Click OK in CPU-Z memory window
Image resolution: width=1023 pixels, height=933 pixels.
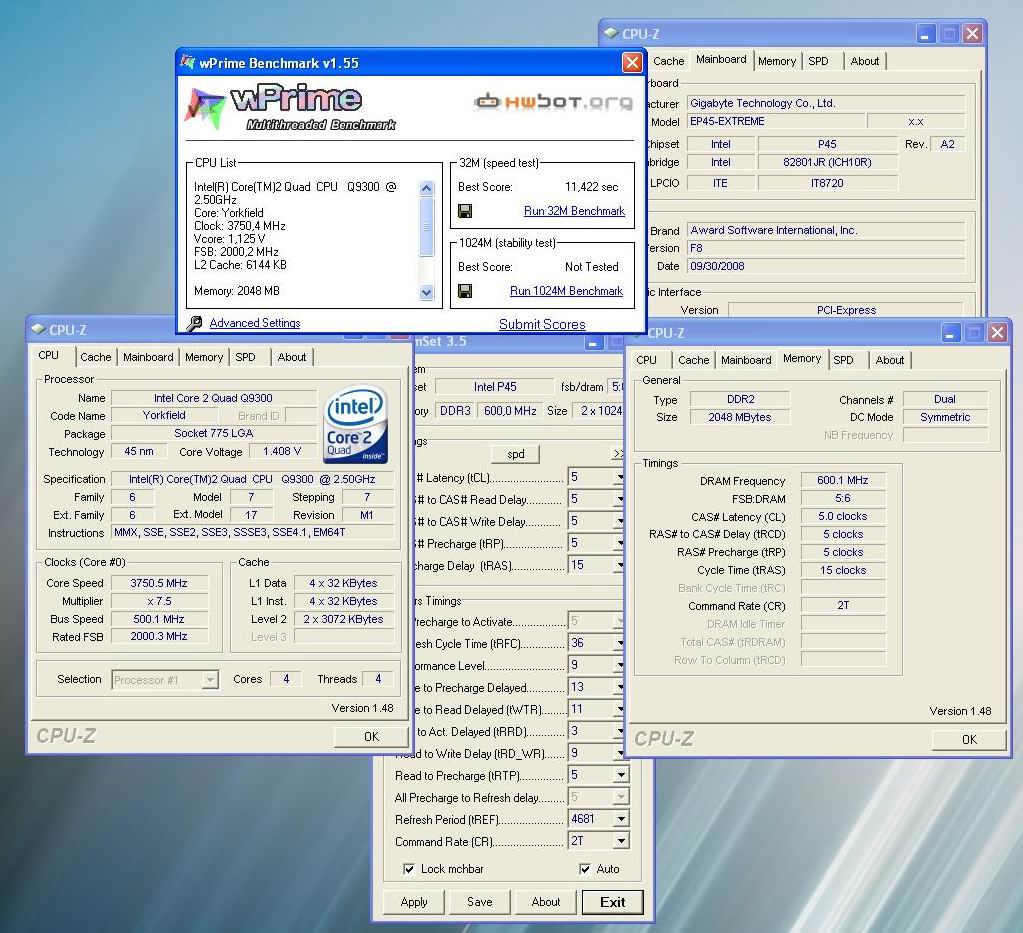tap(970, 739)
